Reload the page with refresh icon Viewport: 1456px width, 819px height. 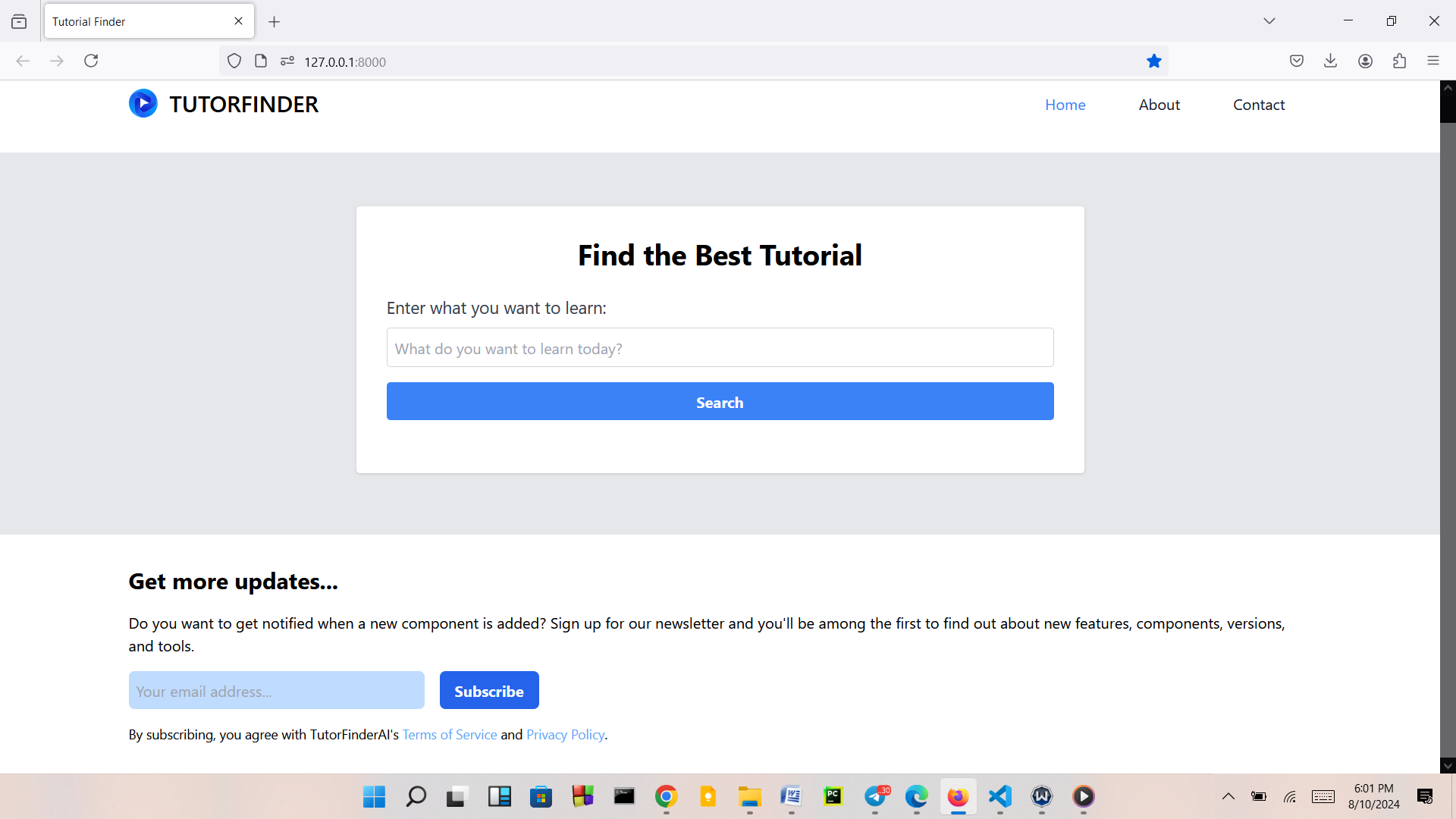point(91,61)
